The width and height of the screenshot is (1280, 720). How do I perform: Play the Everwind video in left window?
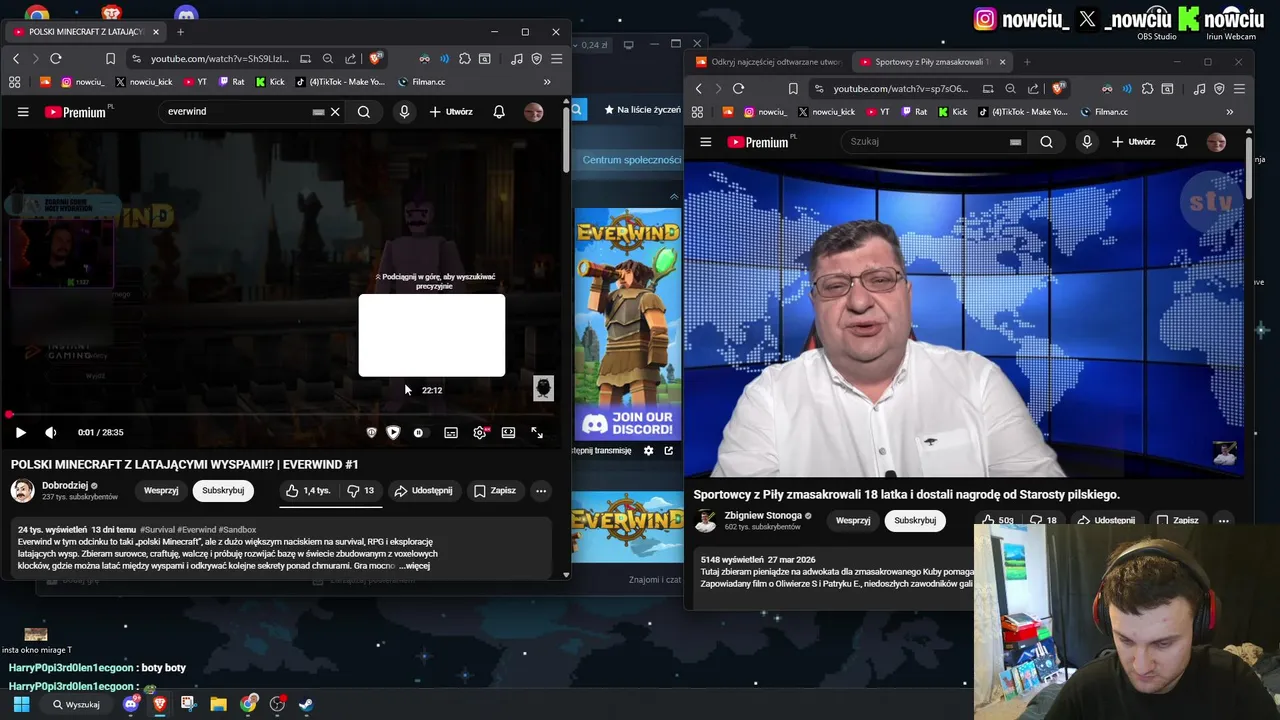(20, 433)
